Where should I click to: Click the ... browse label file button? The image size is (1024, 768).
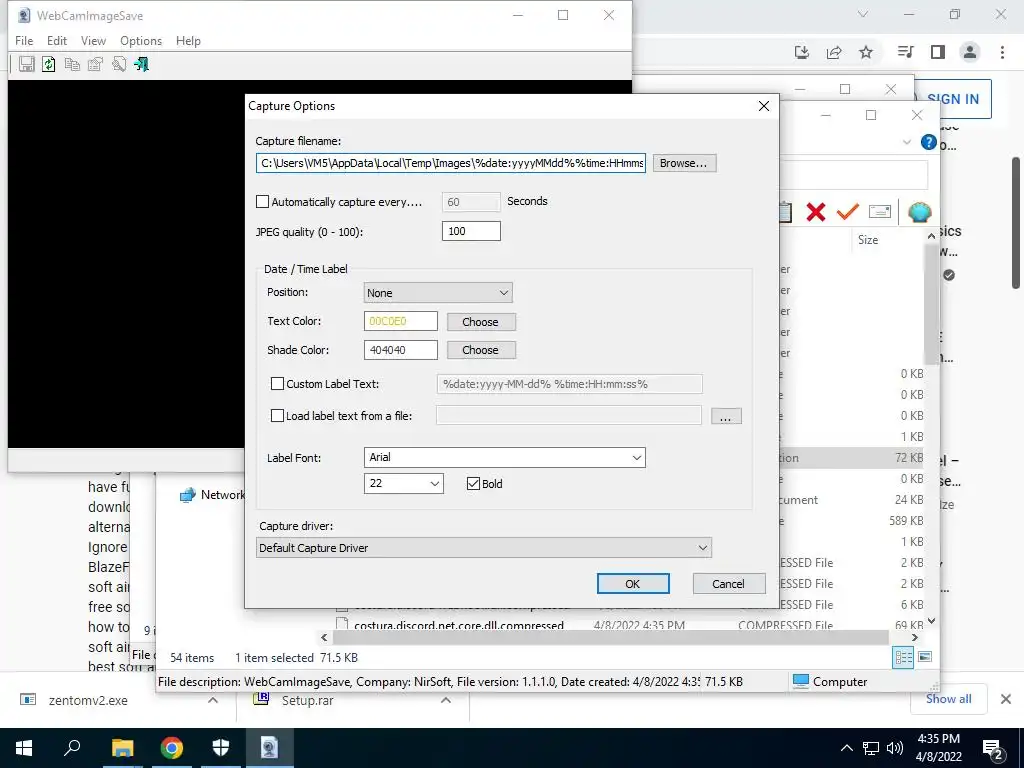726,416
